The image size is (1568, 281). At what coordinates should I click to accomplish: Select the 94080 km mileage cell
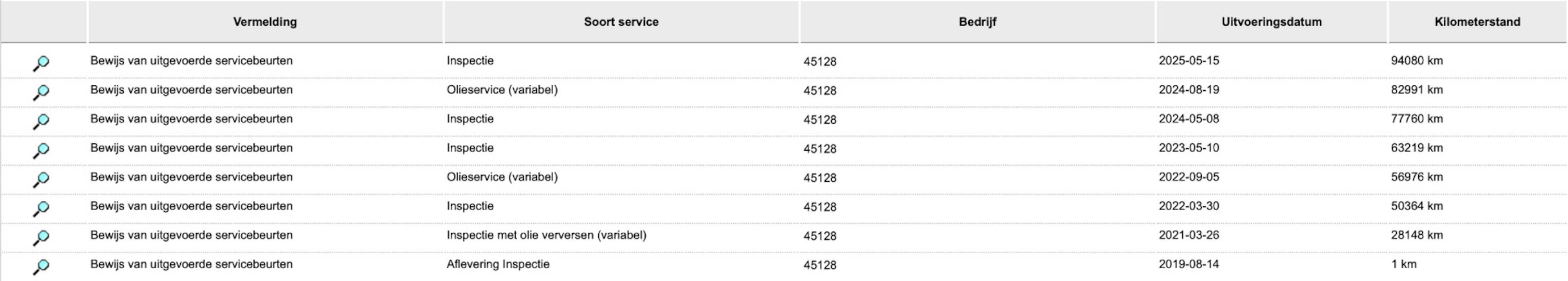(x=1417, y=61)
